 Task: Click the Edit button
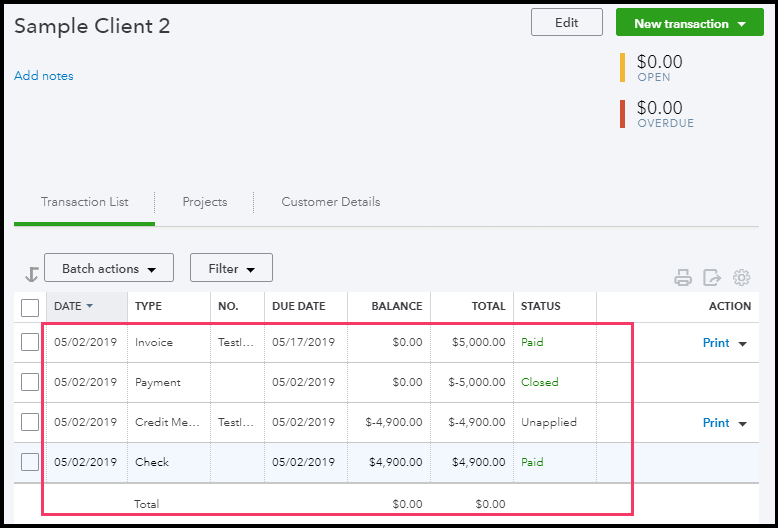566,23
